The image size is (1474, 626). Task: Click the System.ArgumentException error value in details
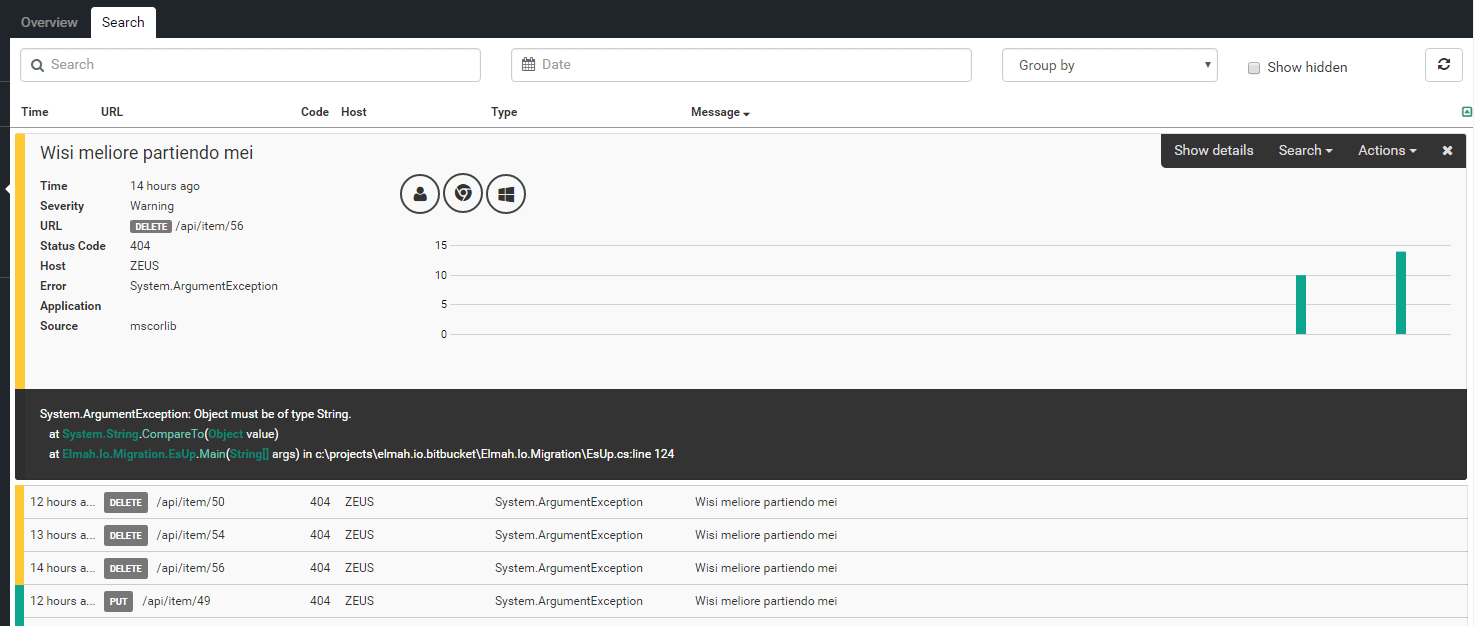point(204,286)
